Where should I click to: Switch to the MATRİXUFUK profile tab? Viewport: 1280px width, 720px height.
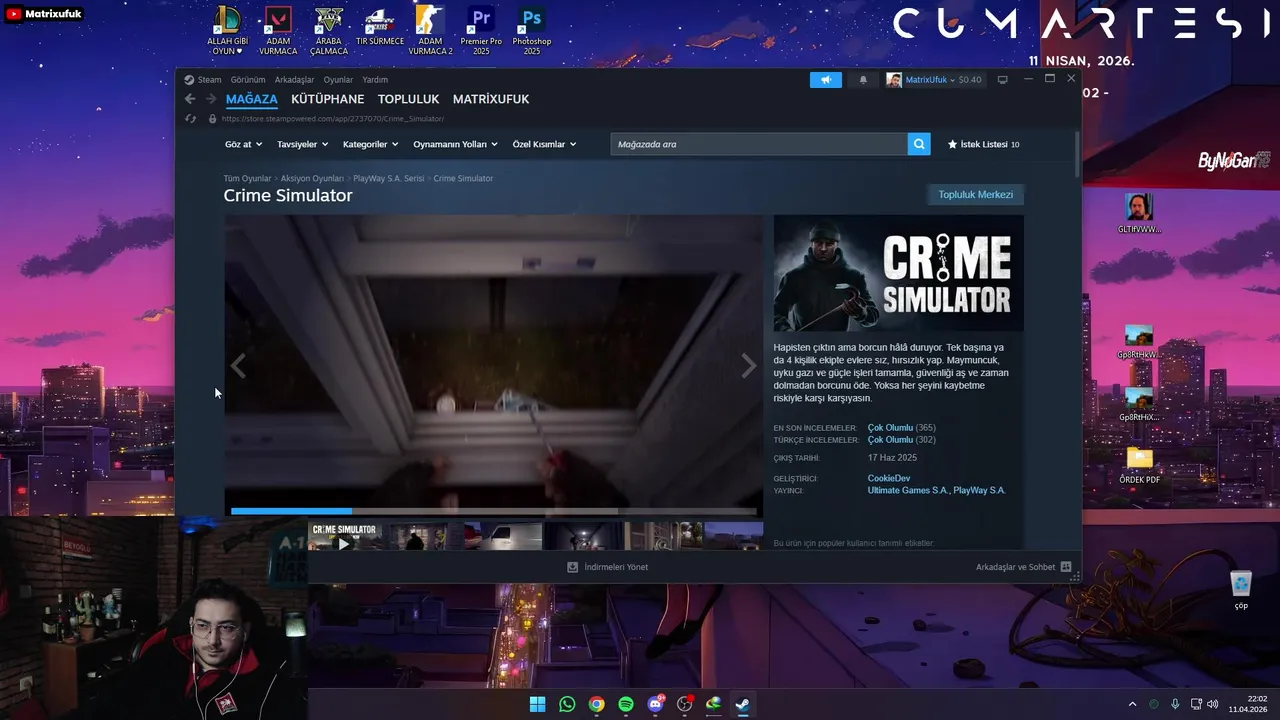491,99
